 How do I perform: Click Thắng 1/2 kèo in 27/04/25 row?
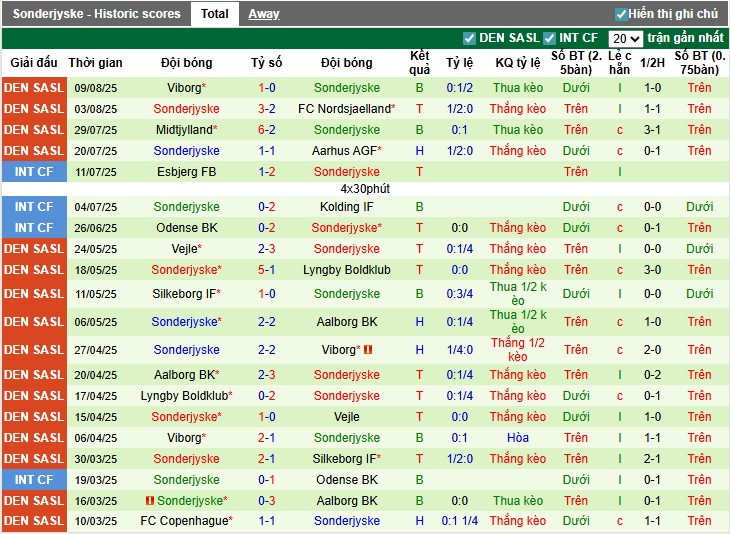pos(518,350)
